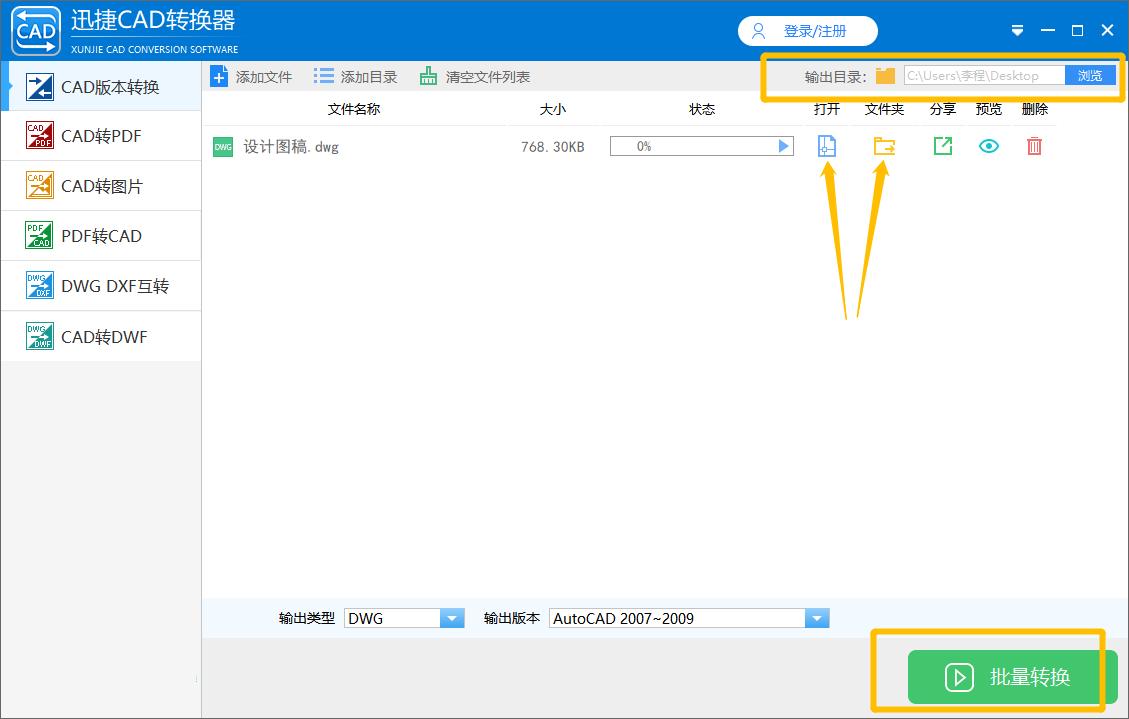Expand the 输出类型 DWG dropdown
This screenshot has width=1129, height=719.
click(x=453, y=617)
